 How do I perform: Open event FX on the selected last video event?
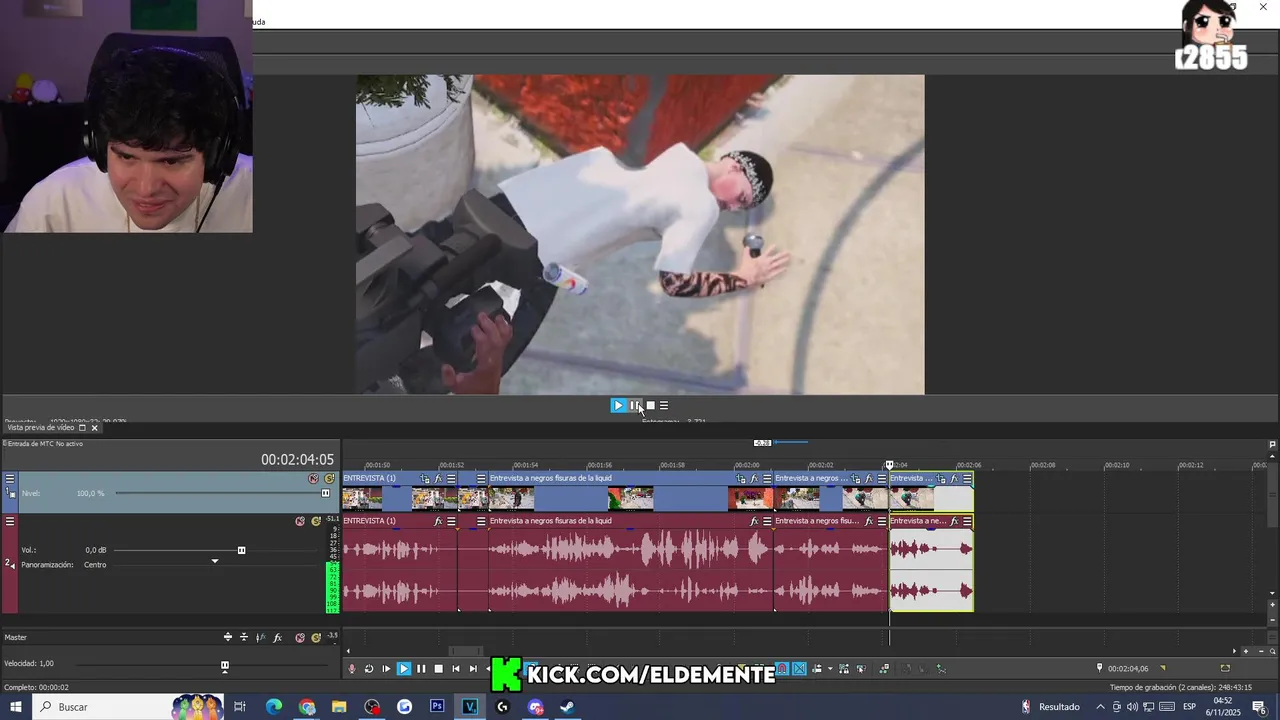click(x=954, y=479)
